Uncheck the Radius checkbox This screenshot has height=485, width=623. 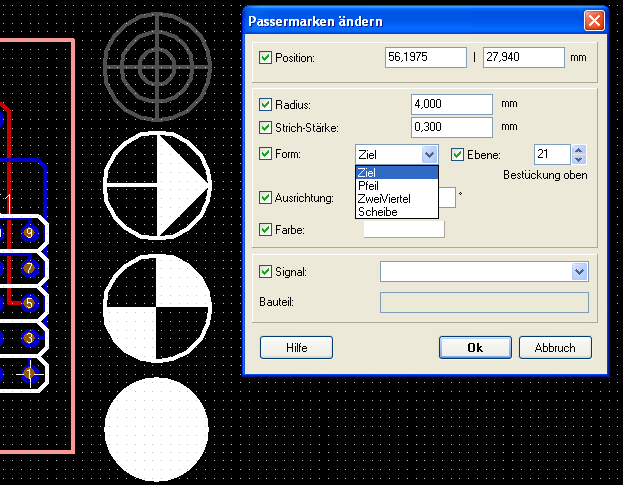pos(265,104)
